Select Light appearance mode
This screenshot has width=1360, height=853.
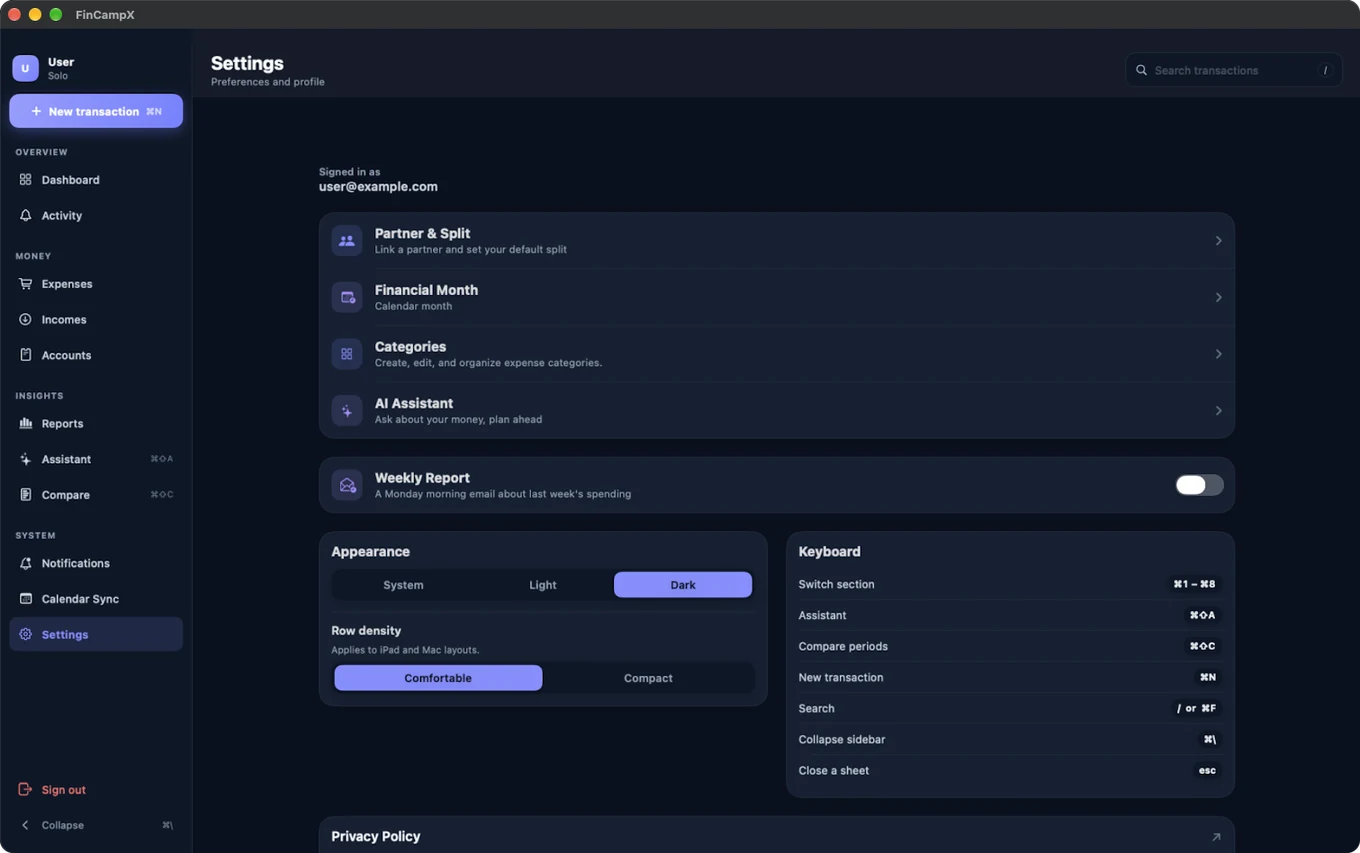[x=543, y=585]
